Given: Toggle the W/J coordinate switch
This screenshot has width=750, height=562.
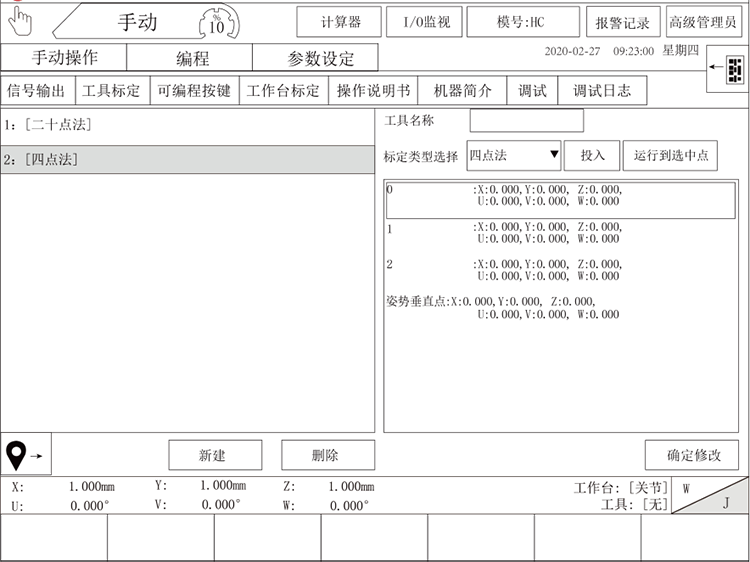Looking at the screenshot, I should click(x=709, y=495).
